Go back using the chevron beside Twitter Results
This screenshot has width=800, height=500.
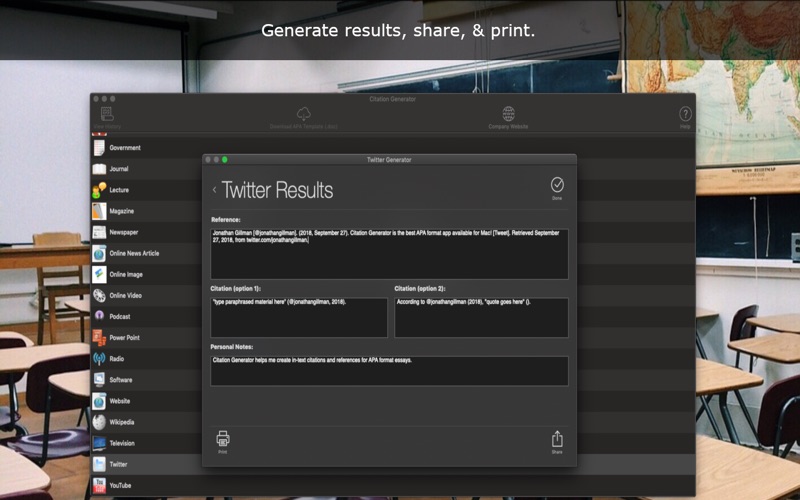(x=214, y=190)
